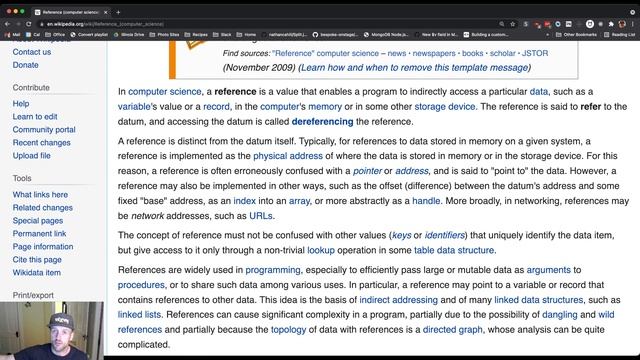Open the Permanent link tool
The width and height of the screenshot is (640, 360).
point(39,234)
